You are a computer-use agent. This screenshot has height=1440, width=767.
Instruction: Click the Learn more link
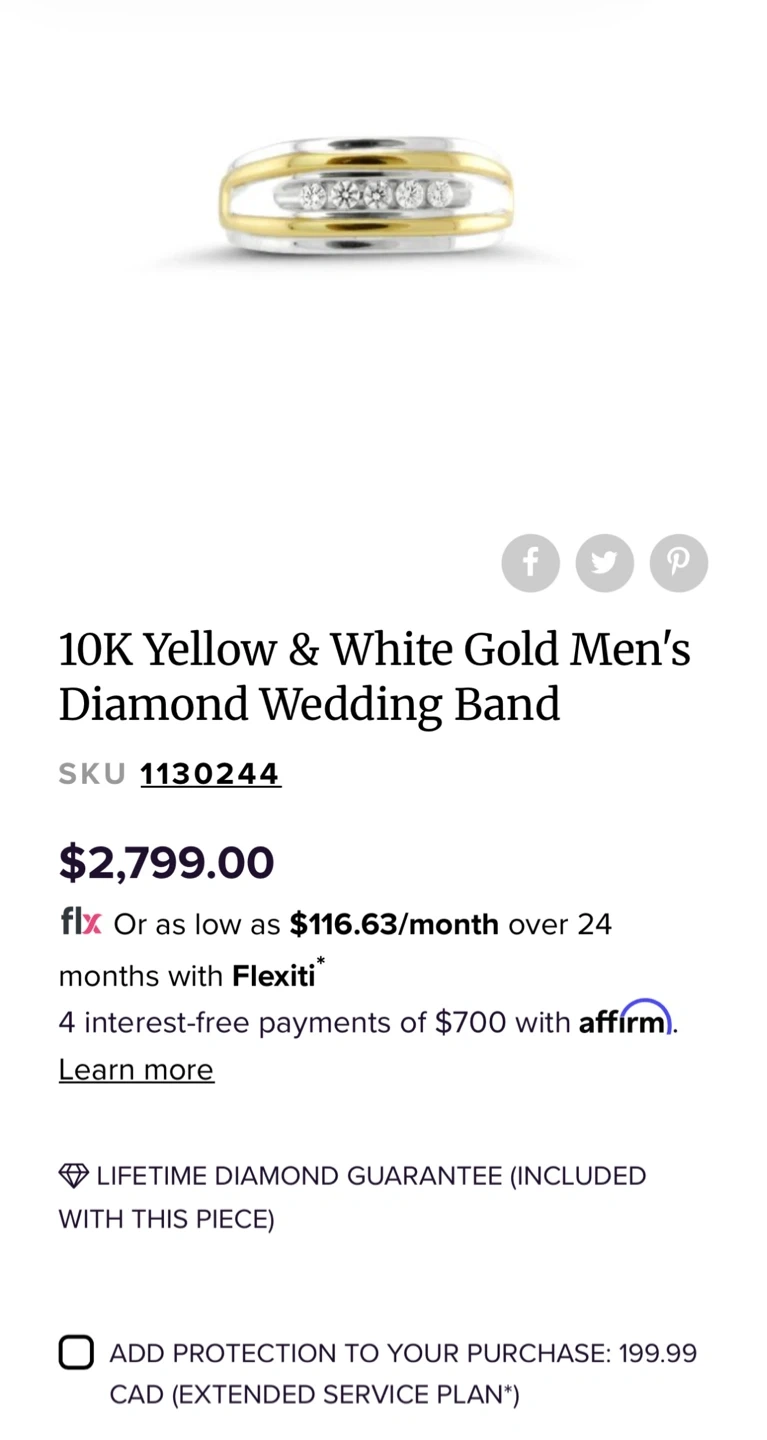click(136, 1070)
